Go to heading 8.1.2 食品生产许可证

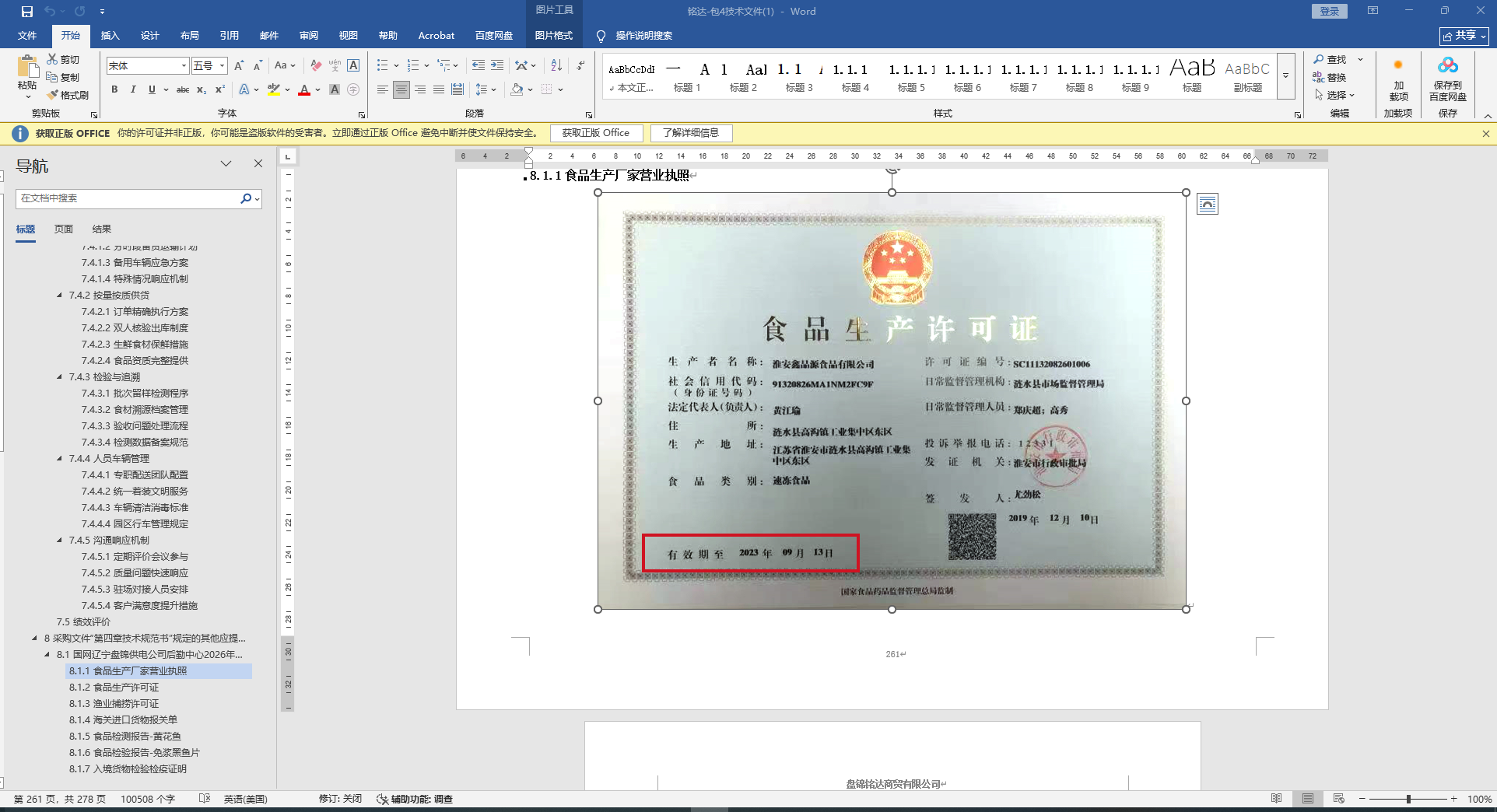tap(114, 688)
